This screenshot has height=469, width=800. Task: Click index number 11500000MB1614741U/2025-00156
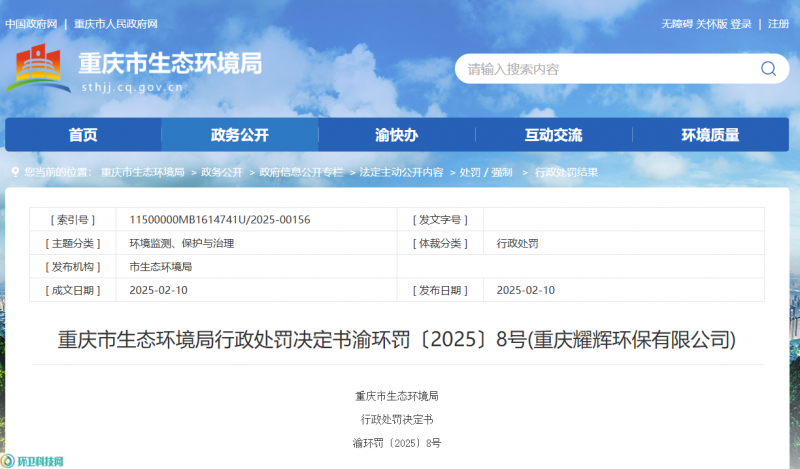[220, 219]
